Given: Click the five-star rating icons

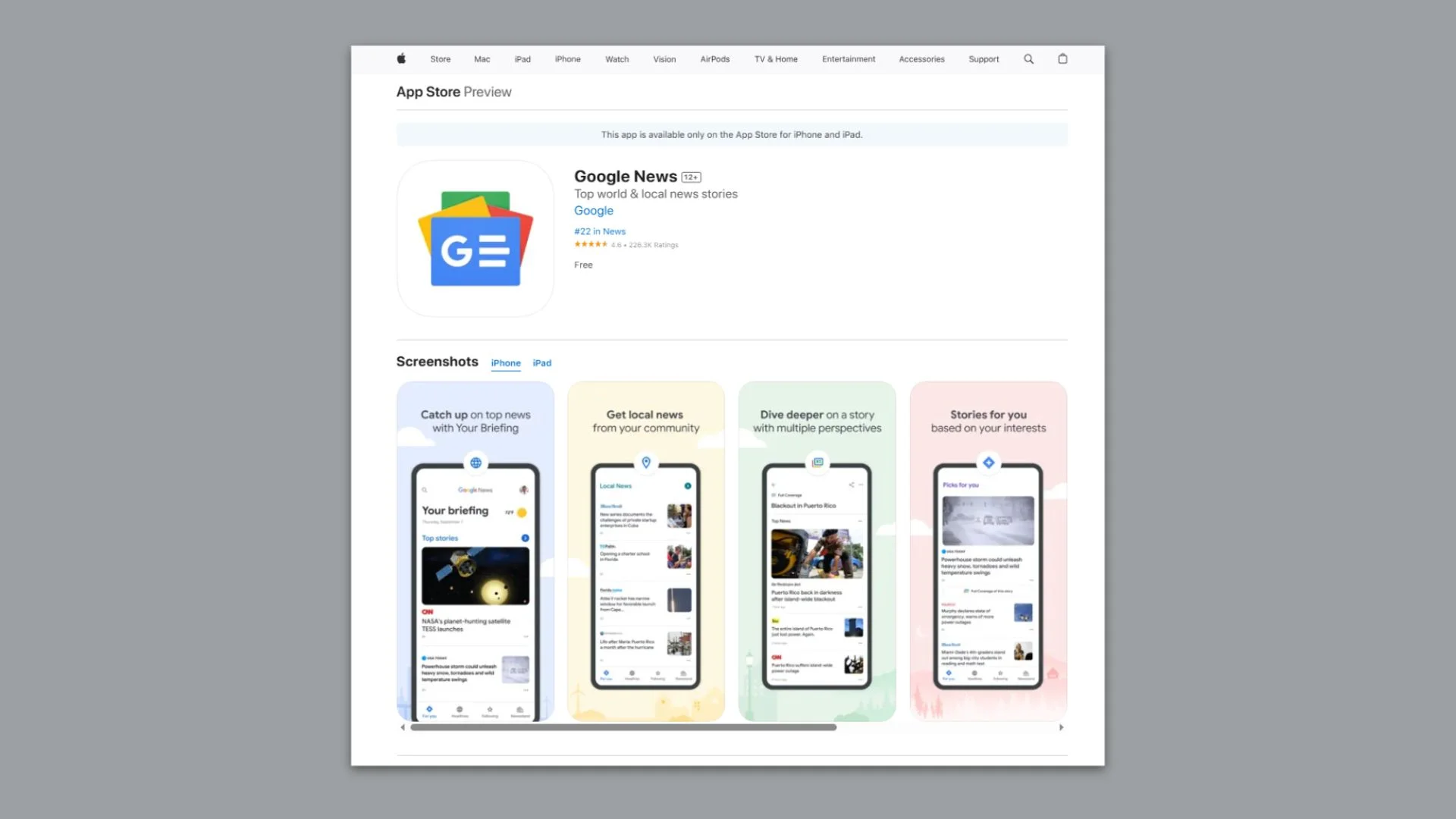Looking at the screenshot, I should [591, 244].
